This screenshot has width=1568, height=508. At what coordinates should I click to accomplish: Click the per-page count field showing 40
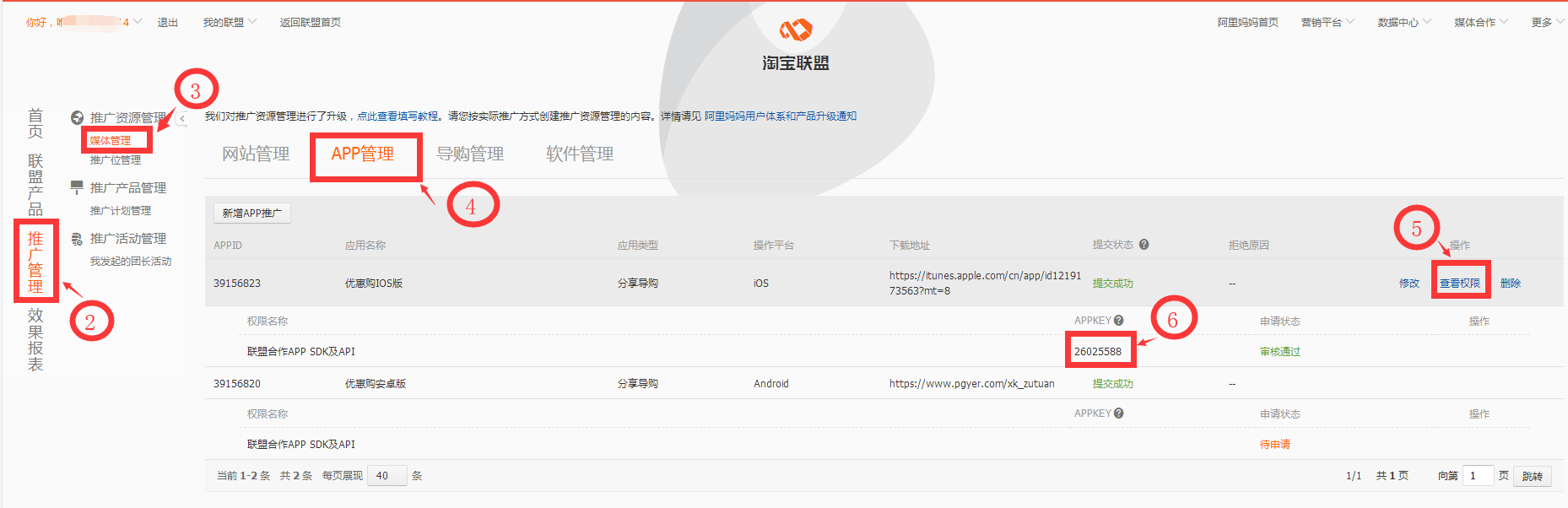click(x=387, y=476)
